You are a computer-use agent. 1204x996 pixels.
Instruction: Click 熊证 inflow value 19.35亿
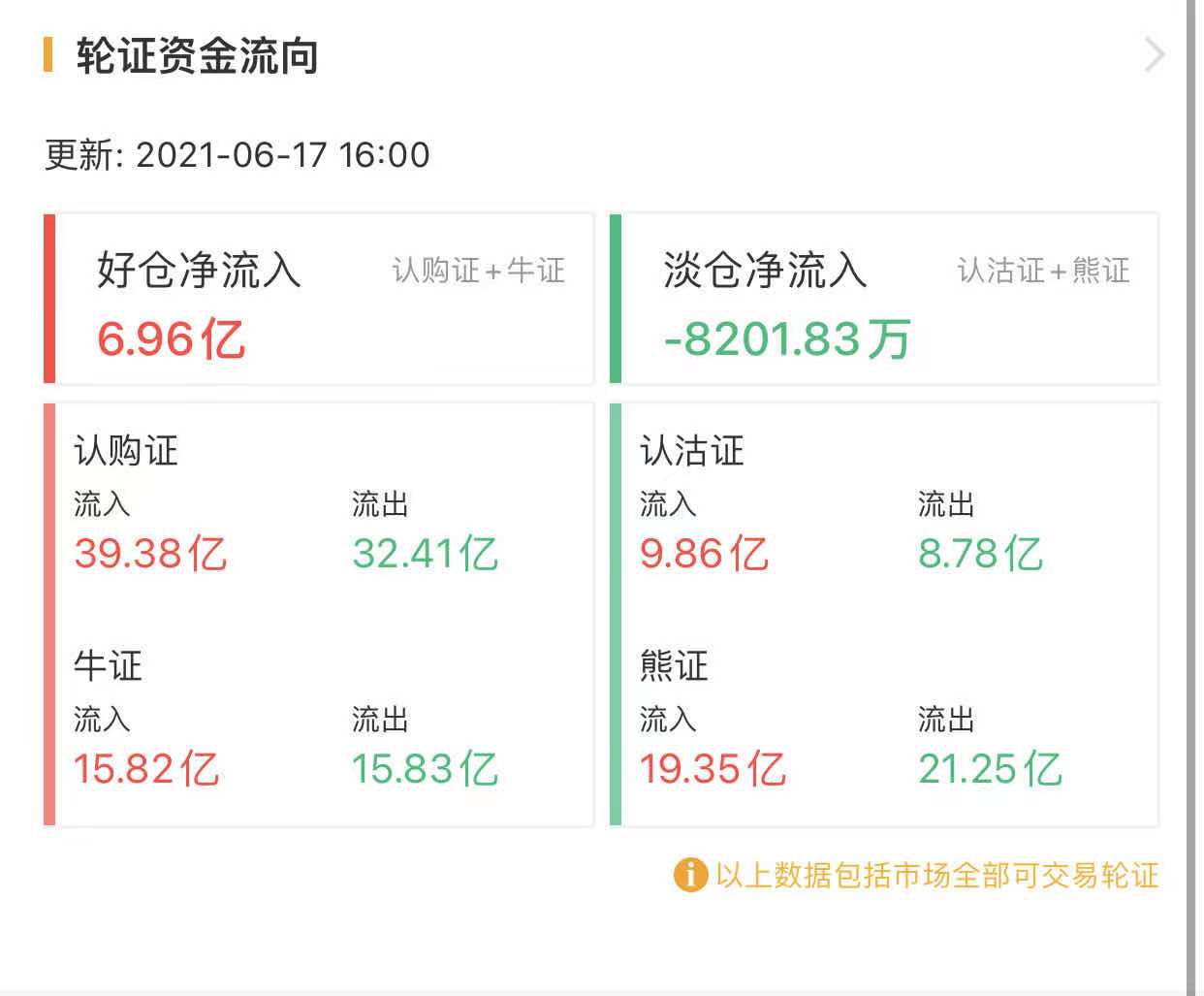coord(713,769)
